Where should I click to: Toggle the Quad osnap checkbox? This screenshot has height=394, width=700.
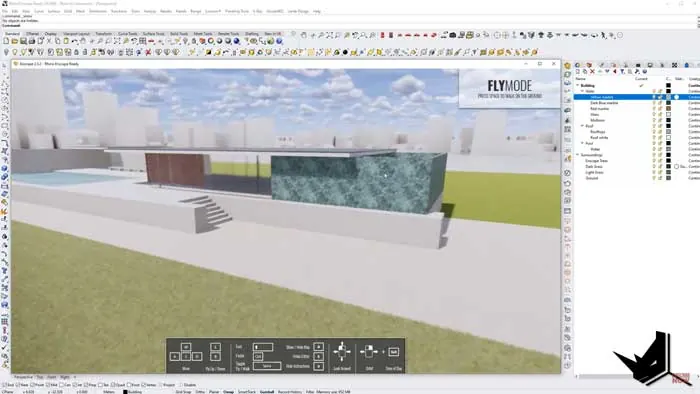tap(114, 385)
